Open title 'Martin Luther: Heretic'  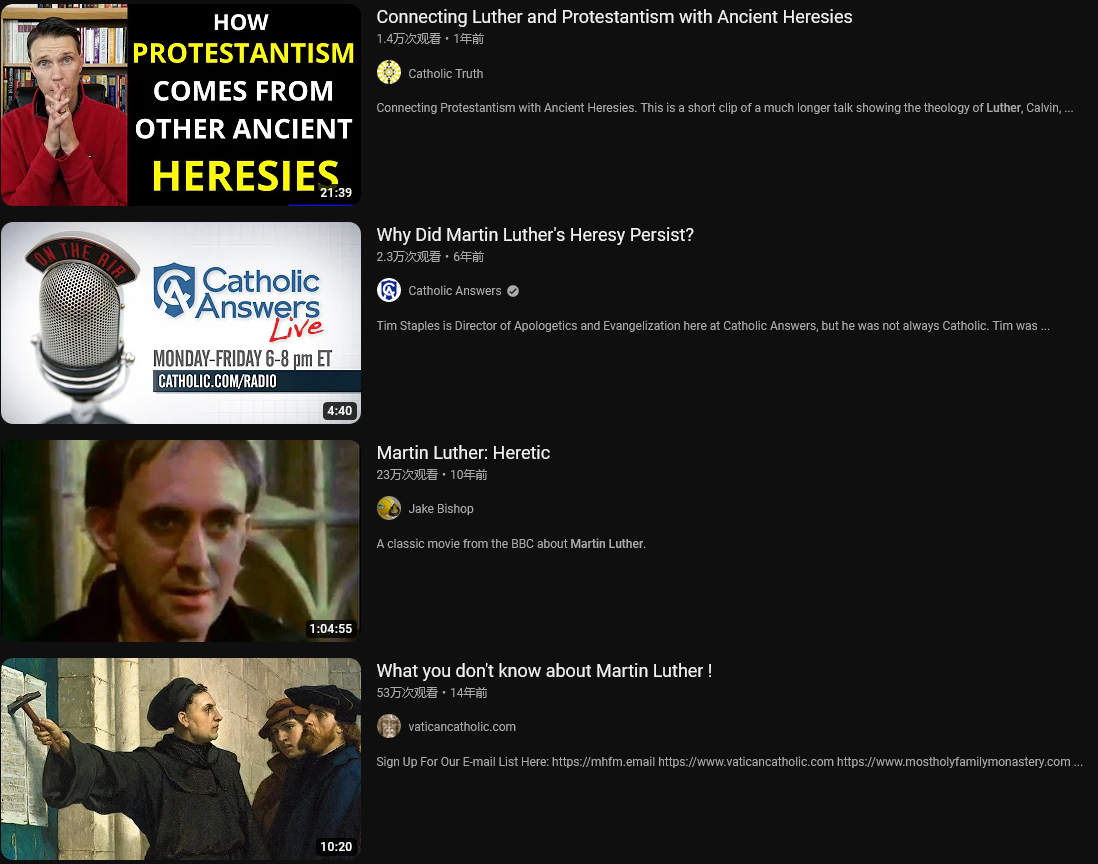pos(463,453)
